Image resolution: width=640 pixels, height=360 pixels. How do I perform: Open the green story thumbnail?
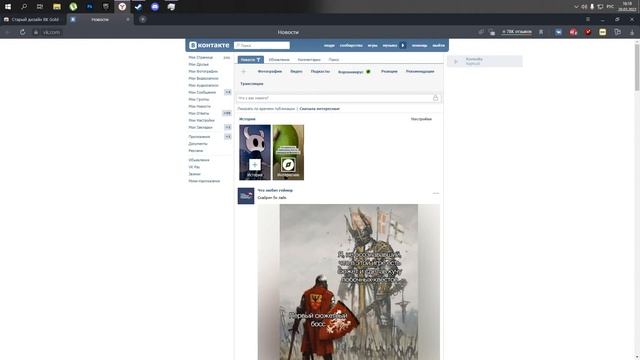(288, 152)
